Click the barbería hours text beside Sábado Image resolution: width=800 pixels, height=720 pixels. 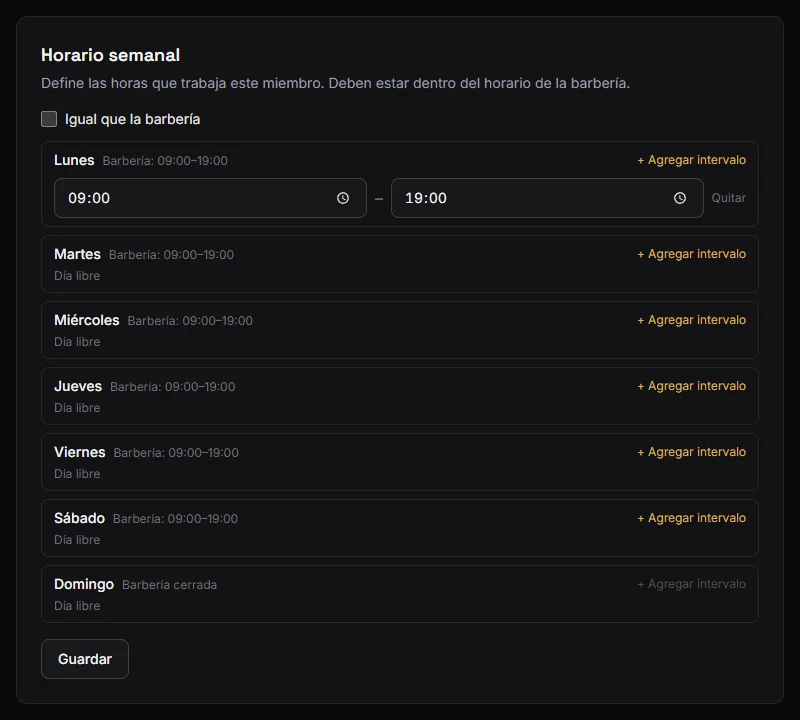click(x=176, y=518)
